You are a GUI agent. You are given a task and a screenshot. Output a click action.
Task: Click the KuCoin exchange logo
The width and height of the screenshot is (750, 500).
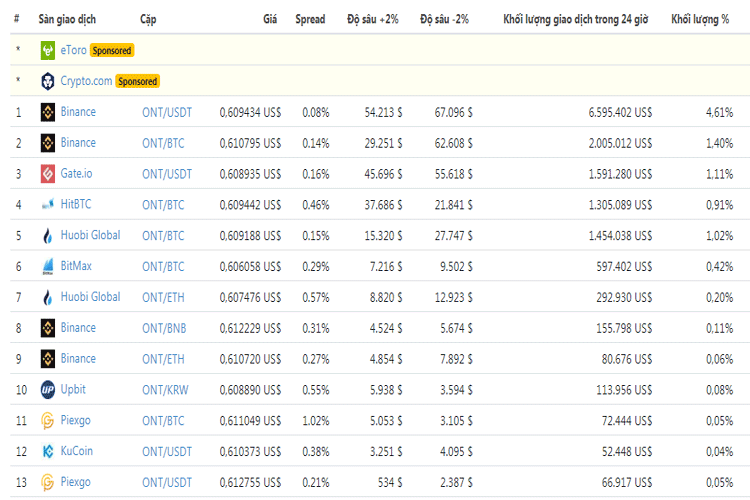(x=48, y=451)
